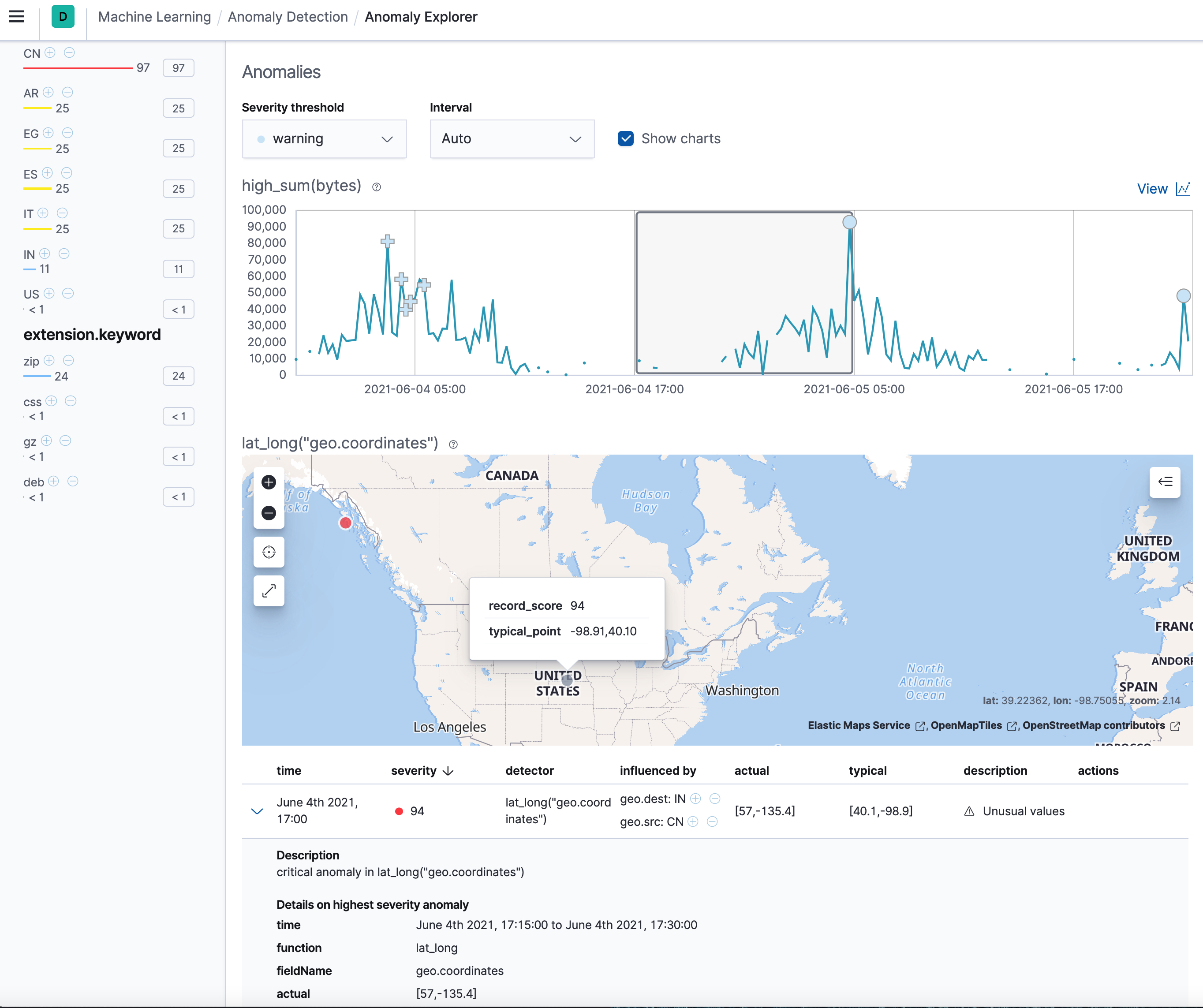Go to Machine Learning breadcrumb
The height and width of the screenshot is (1008, 1203).
coord(155,17)
